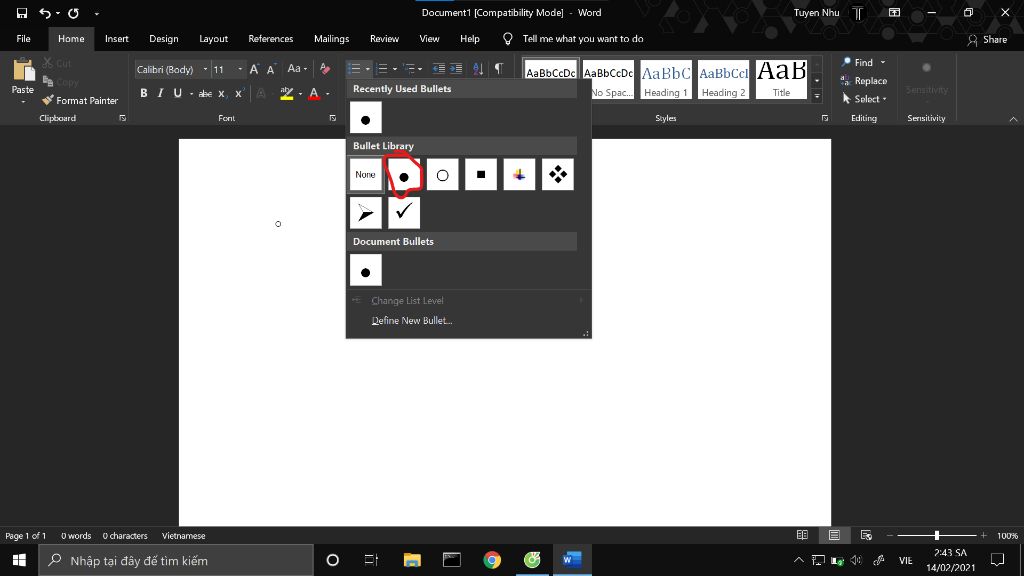
Task: Toggle Show/Hide paragraph marks
Action: (499, 69)
